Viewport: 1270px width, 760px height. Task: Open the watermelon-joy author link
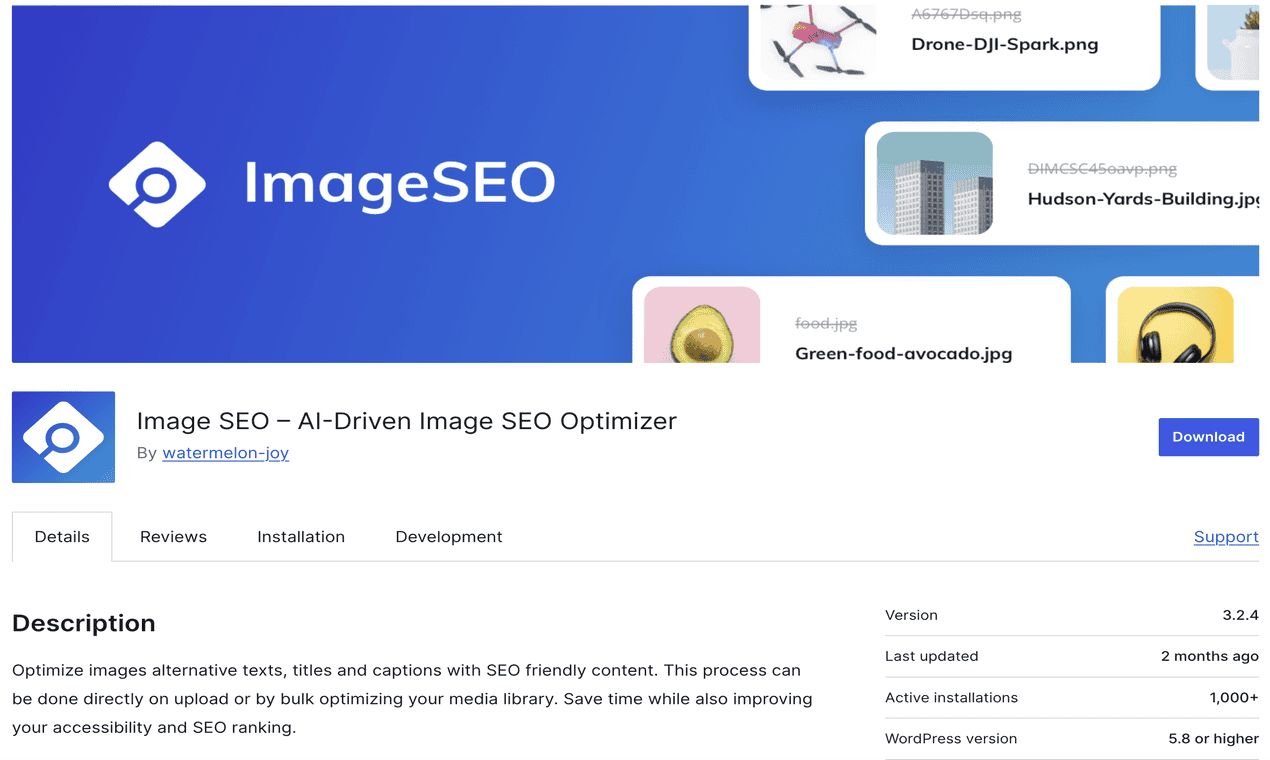coord(226,453)
